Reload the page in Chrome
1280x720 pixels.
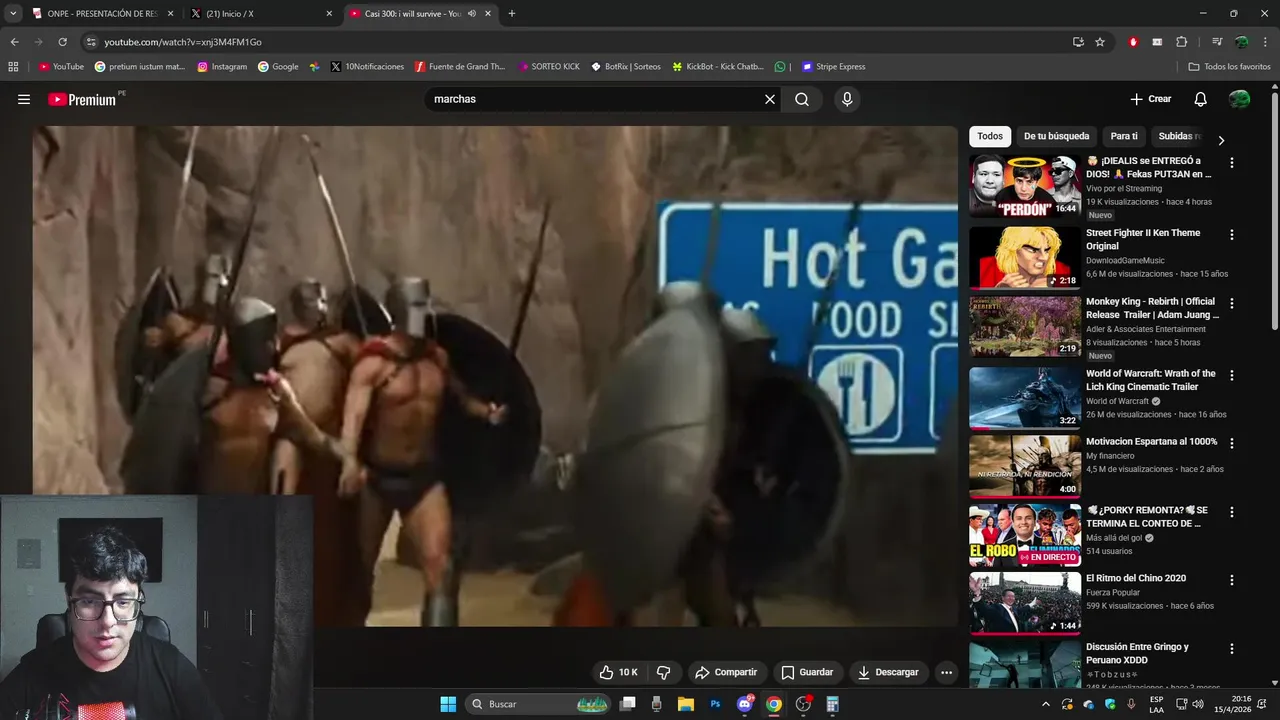click(62, 42)
